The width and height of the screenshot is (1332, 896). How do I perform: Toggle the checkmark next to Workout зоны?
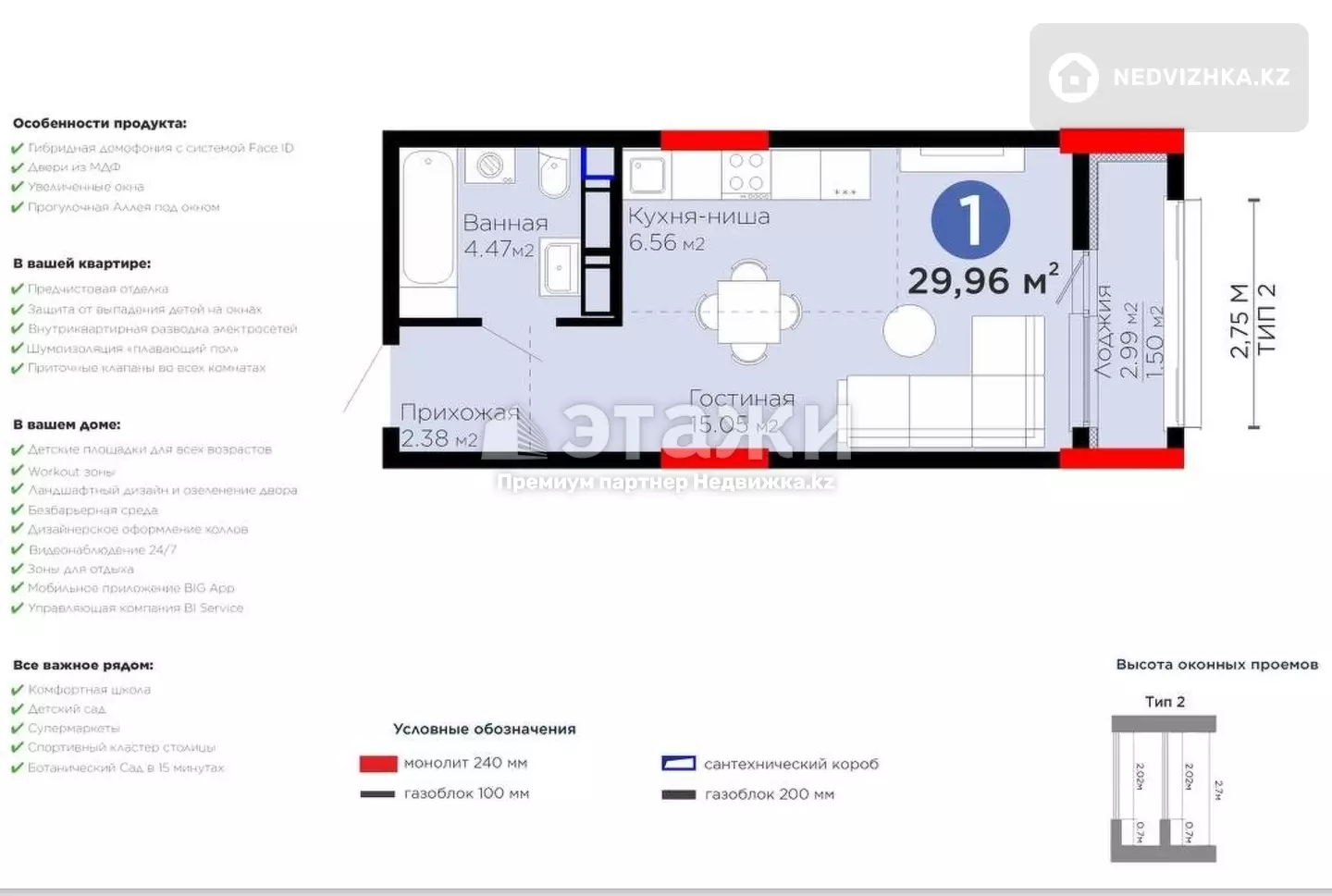coord(17,471)
